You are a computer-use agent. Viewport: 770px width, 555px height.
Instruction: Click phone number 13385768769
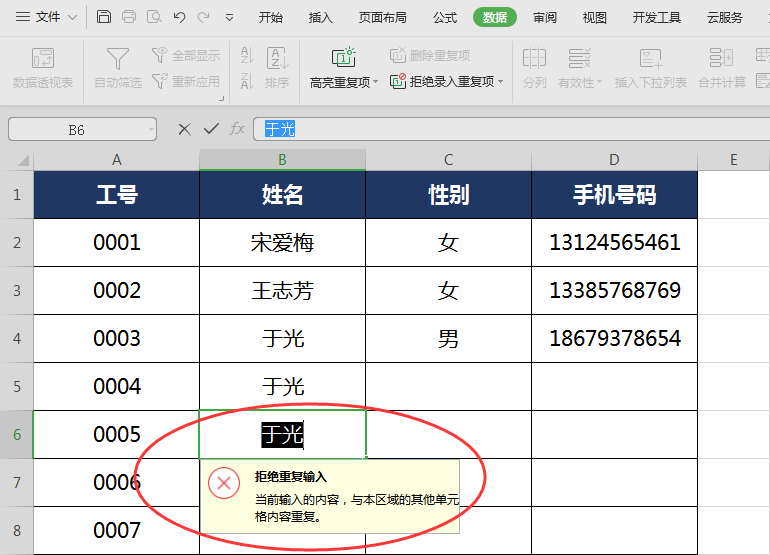pyautogui.click(x=614, y=291)
